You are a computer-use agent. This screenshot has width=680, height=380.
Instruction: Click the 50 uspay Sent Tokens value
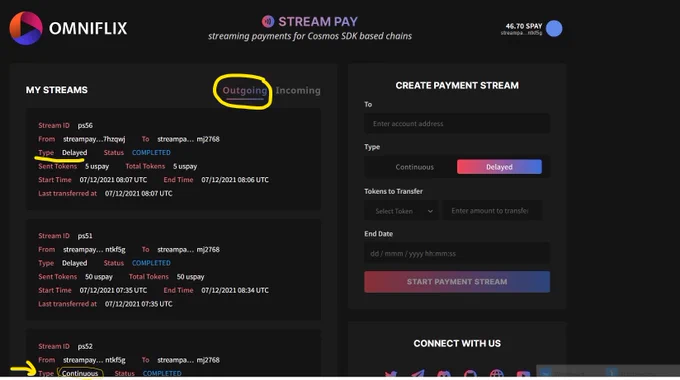(98, 277)
